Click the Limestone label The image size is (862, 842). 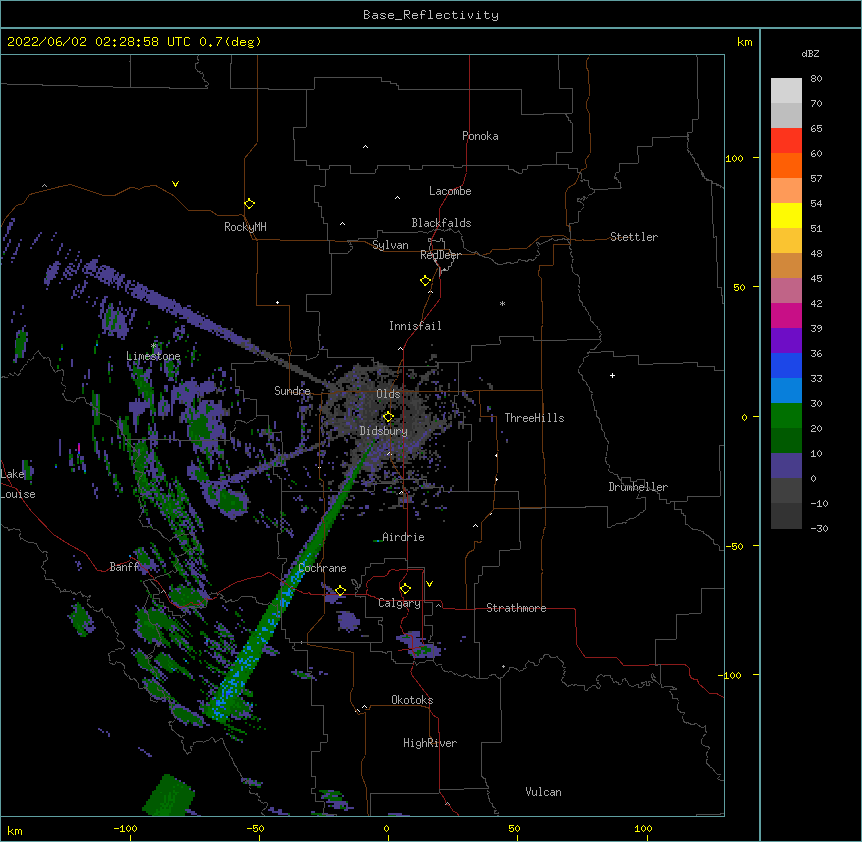153,356
